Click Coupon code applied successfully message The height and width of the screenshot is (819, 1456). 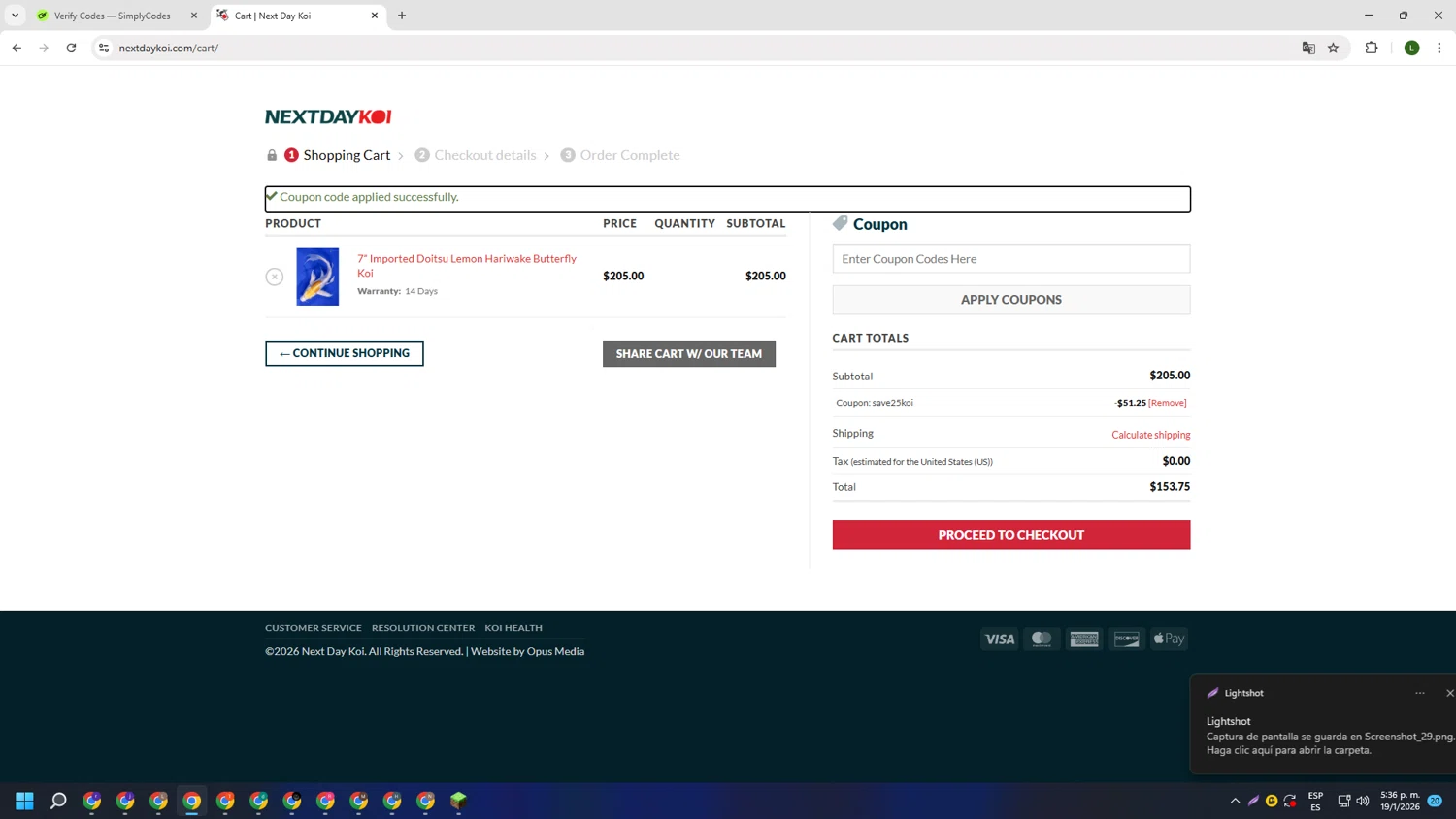point(369,197)
